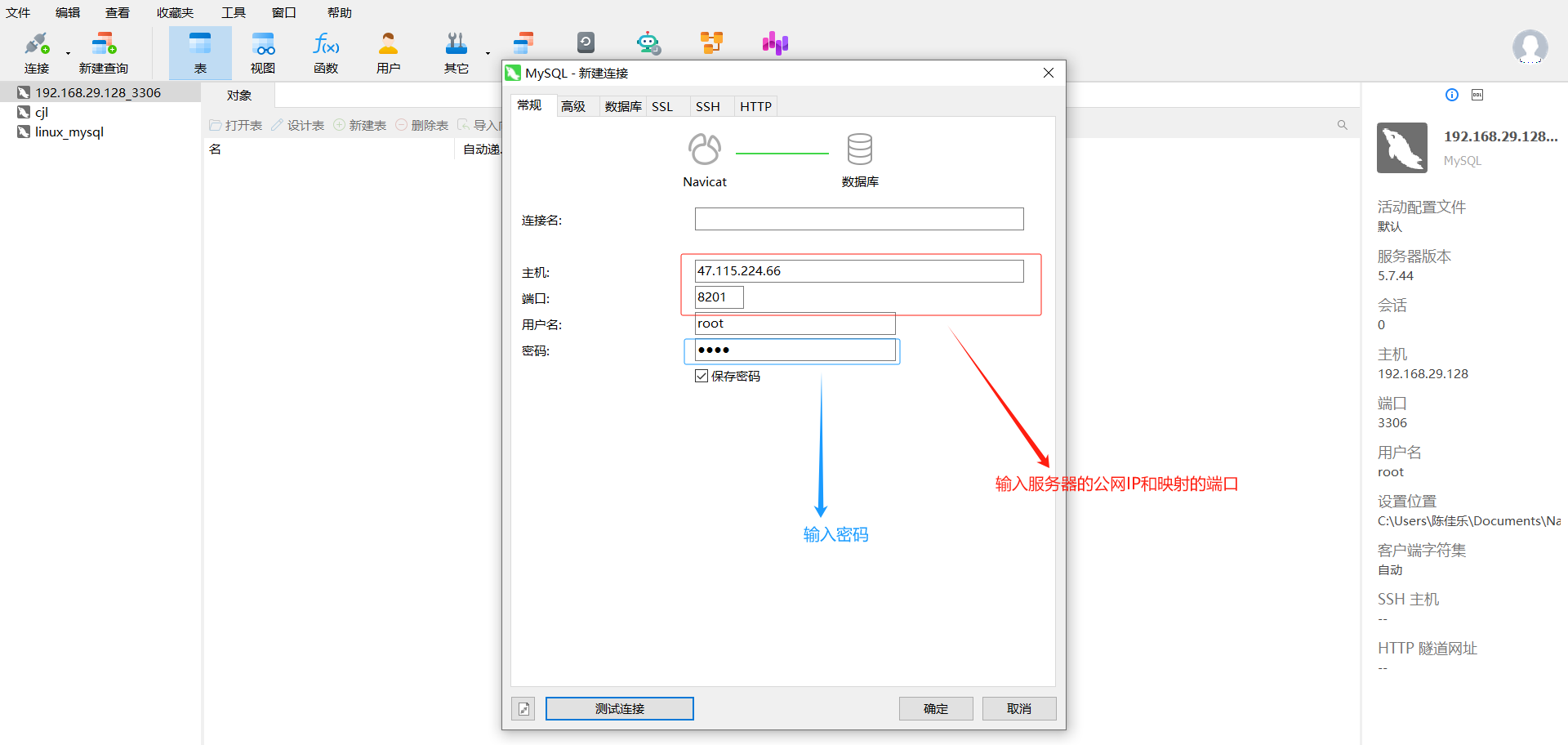Click the orange model toolbar icon
The height and width of the screenshot is (745, 1568).
click(712, 42)
